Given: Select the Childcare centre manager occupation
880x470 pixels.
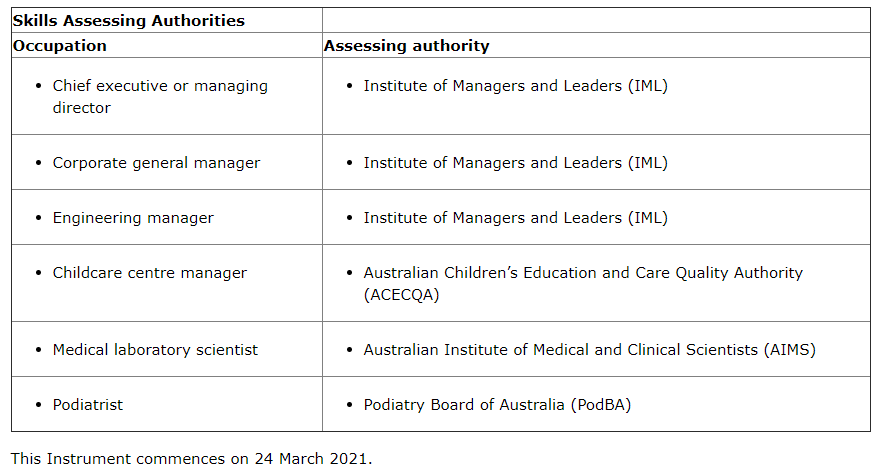Looking at the screenshot, I should pos(150,273).
